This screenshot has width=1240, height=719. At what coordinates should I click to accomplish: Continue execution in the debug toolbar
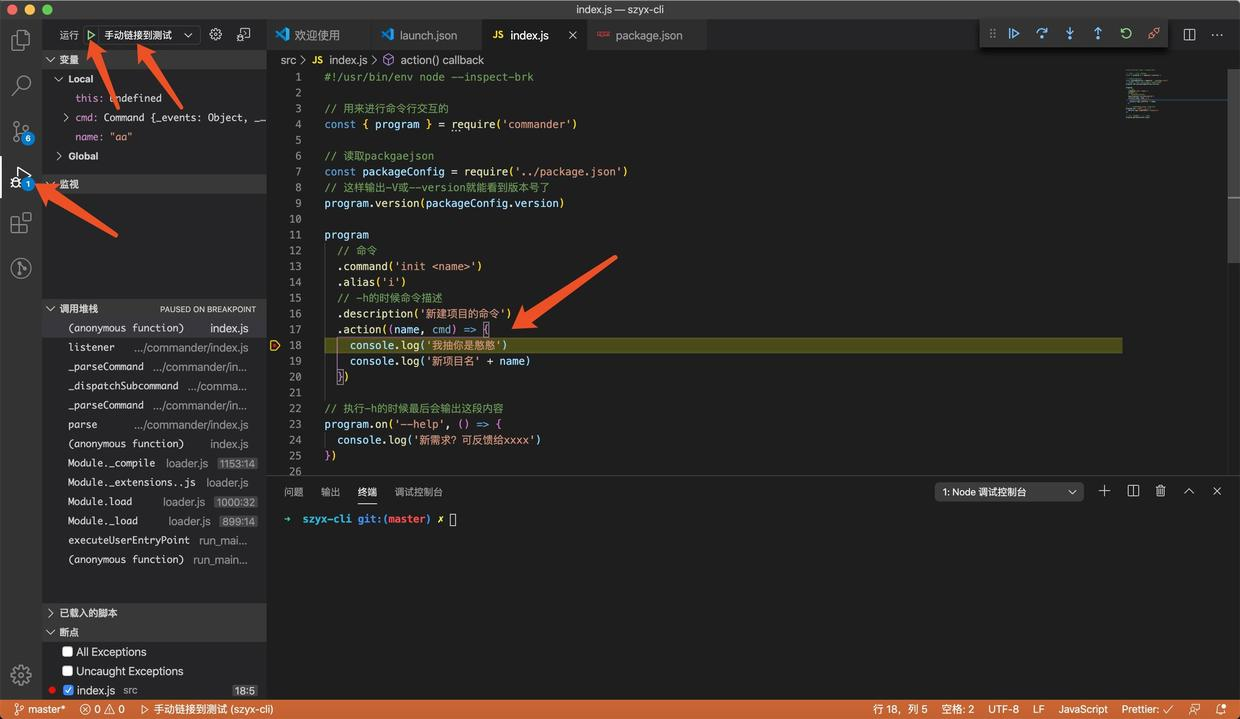point(1013,33)
